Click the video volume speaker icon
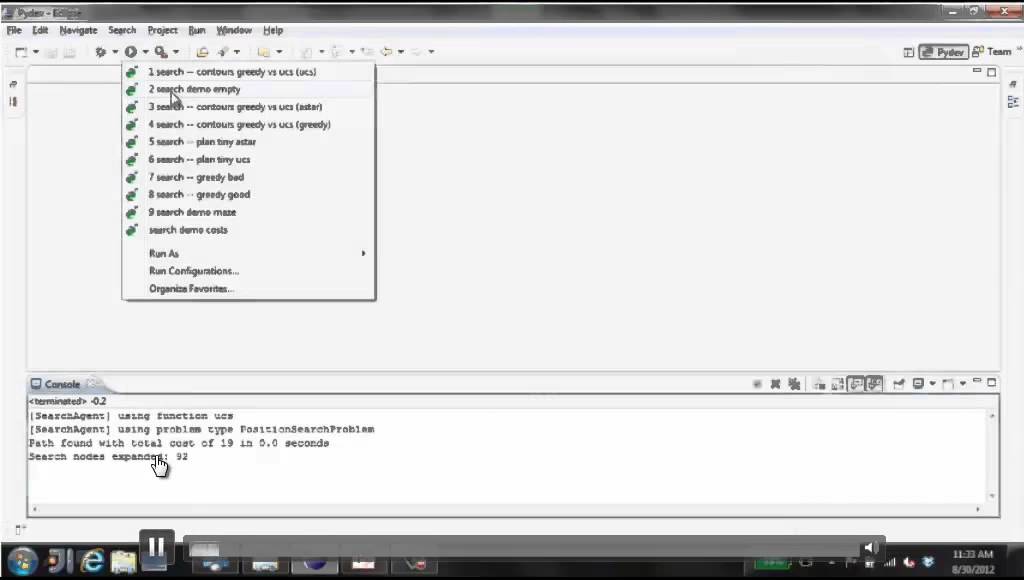 pos(870,547)
